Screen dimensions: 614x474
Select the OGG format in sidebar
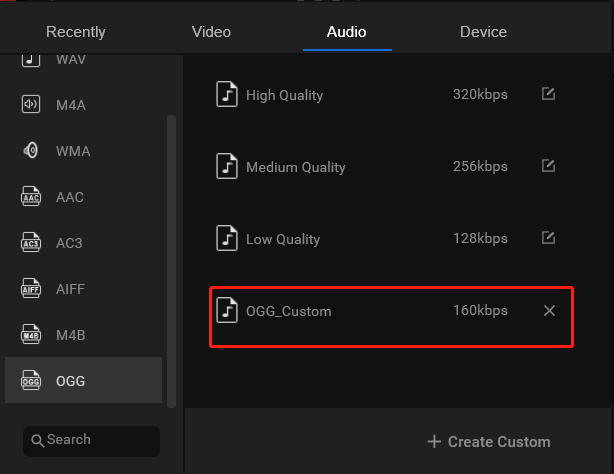click(83, 380)
